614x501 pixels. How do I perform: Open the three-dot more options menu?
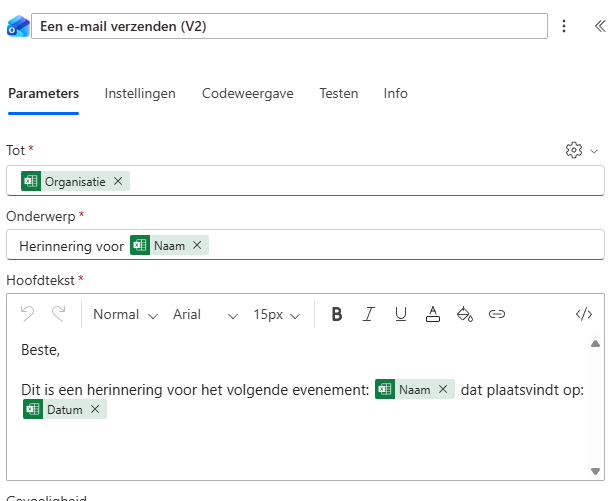(x=564, y=26)
